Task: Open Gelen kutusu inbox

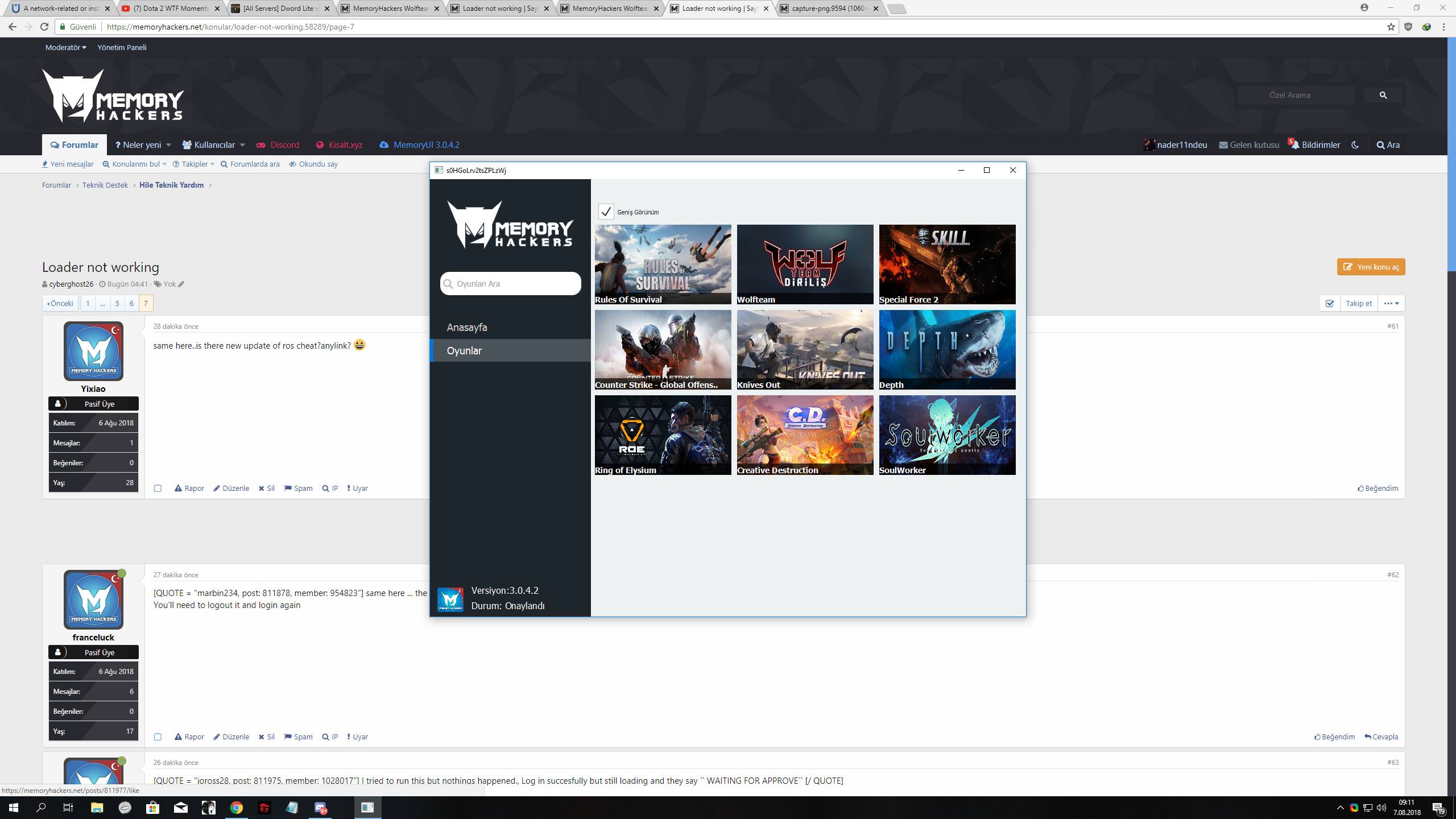Action: click(1249, 145)
